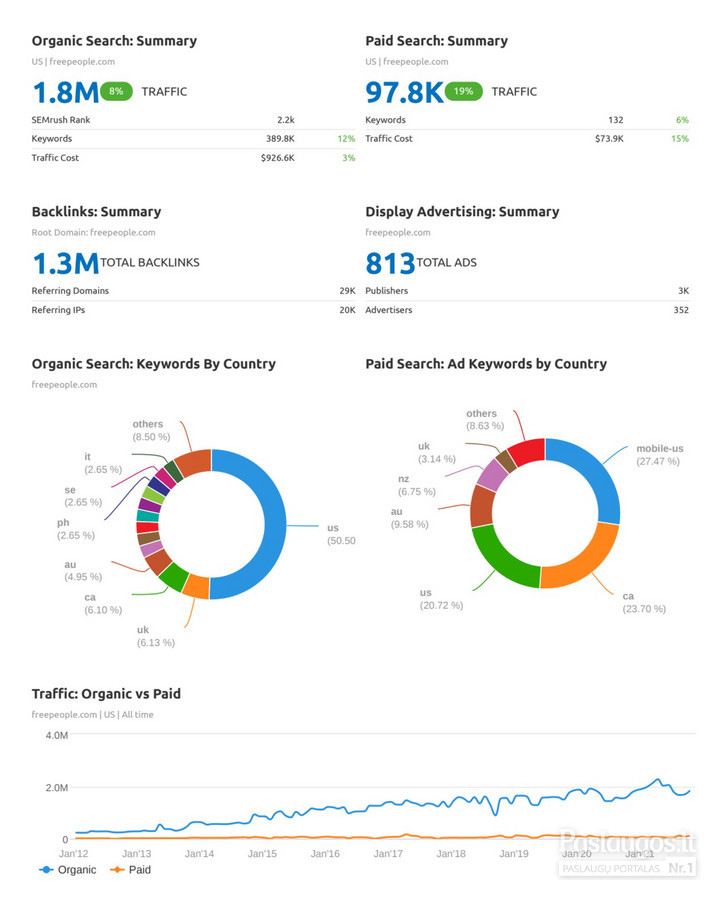Click the $926.6K traffic cost value

[x=278, y=158]
